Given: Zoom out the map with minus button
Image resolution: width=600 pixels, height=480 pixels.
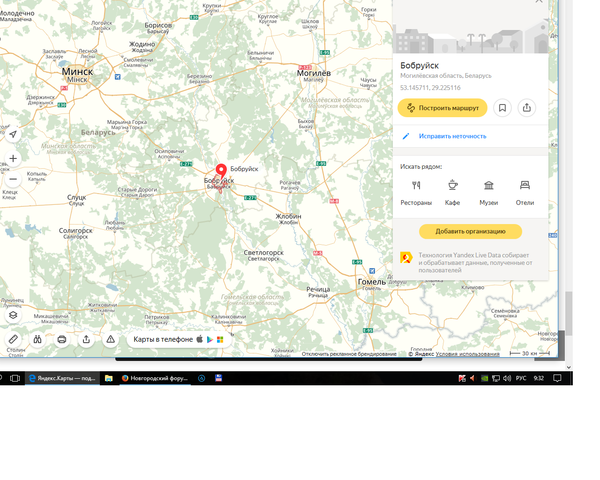Looking at the screenshot, I should [x=13, y=179].
